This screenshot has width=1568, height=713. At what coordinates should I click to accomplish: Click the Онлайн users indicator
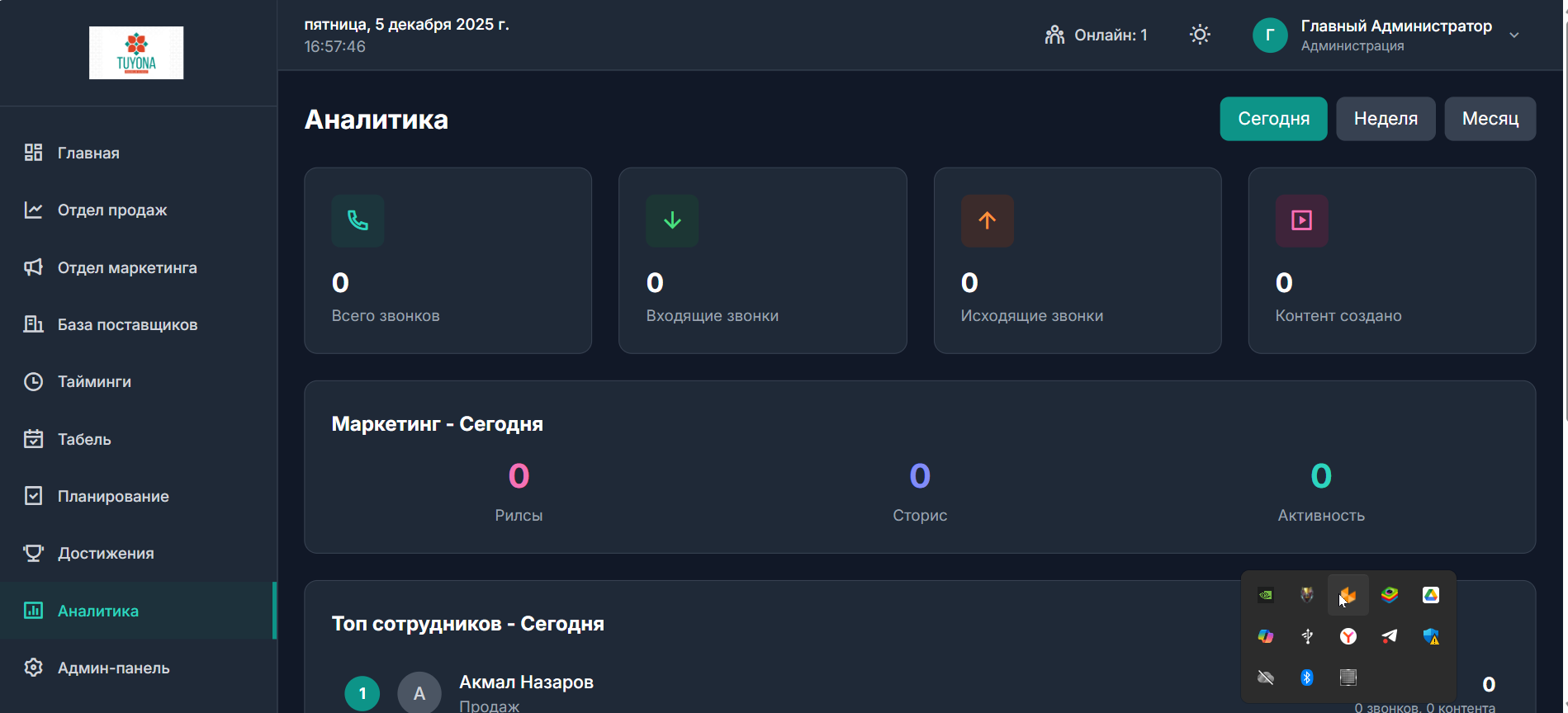click(x=1097, y=35)
